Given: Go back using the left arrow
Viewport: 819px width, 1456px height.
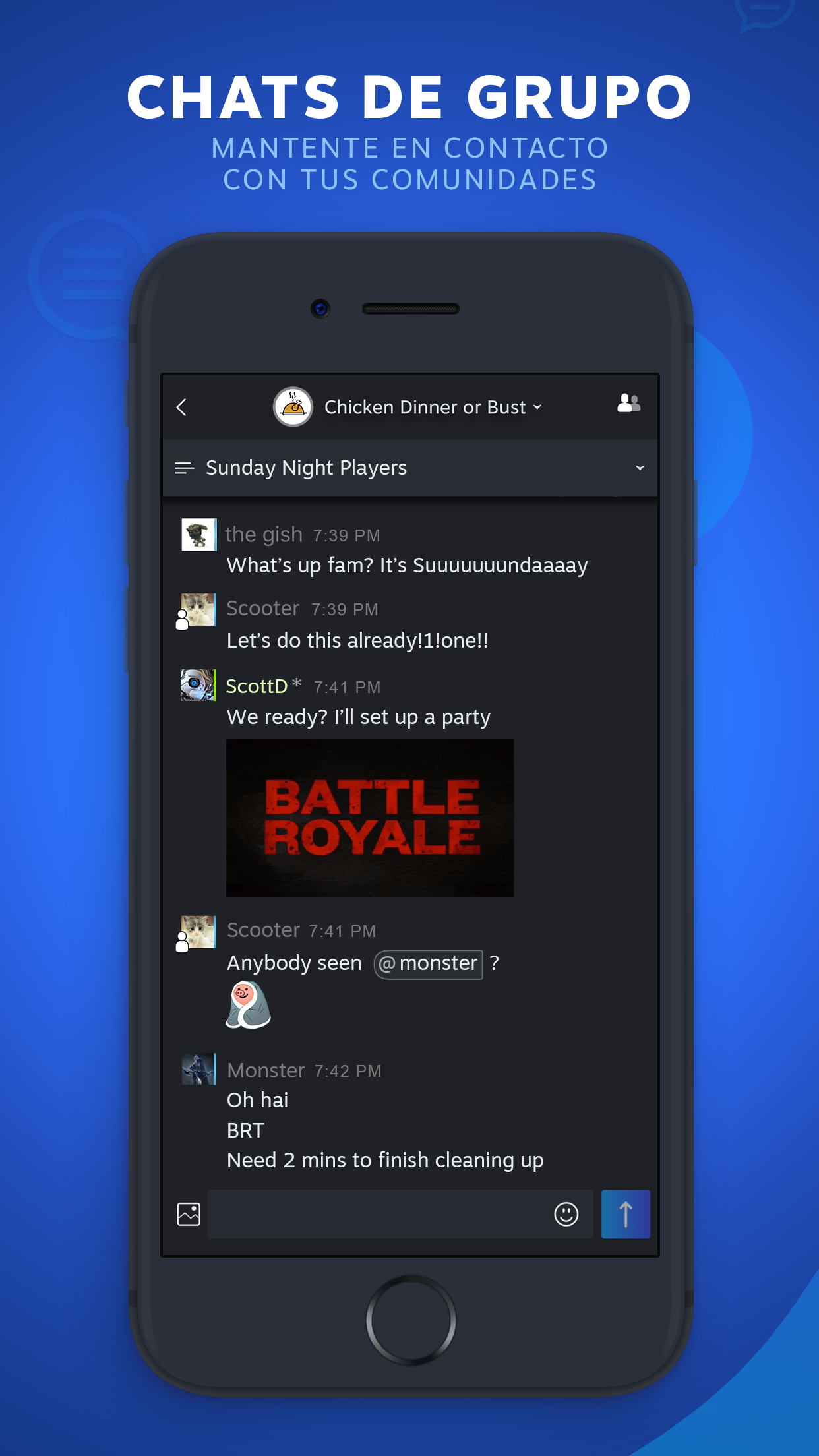Looking at the screenshot, I should [182, 408].
